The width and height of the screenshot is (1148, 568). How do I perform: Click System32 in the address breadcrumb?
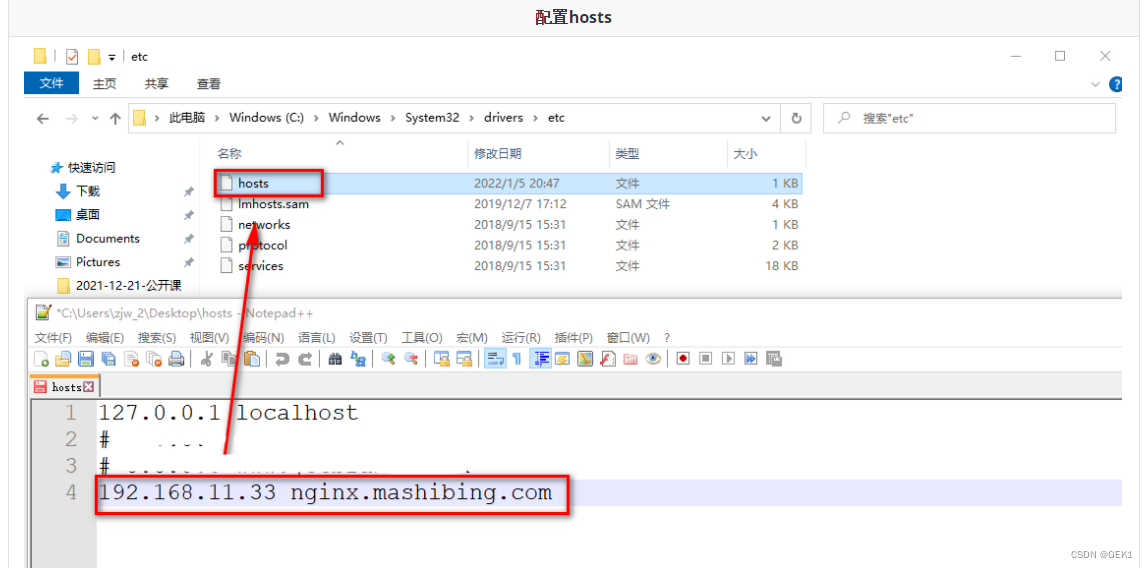(432, 118)
